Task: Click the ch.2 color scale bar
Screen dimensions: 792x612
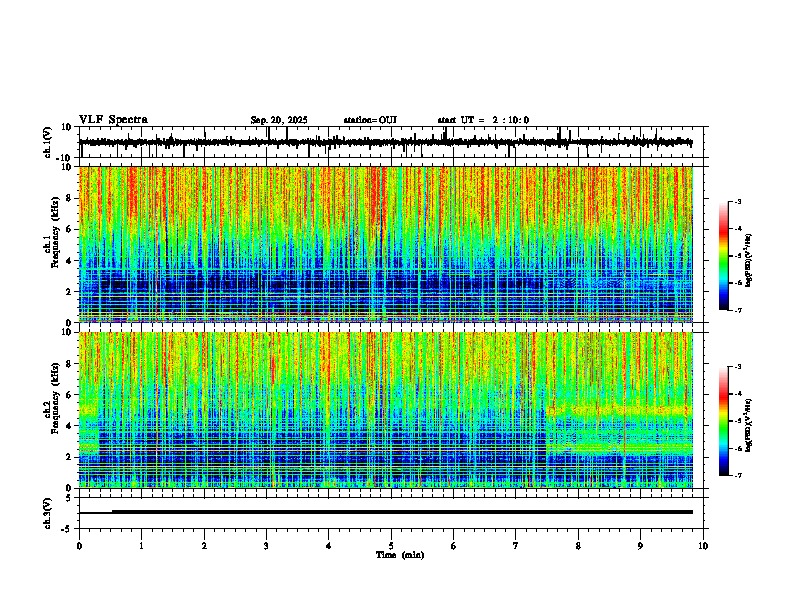Action: [724, 421]
